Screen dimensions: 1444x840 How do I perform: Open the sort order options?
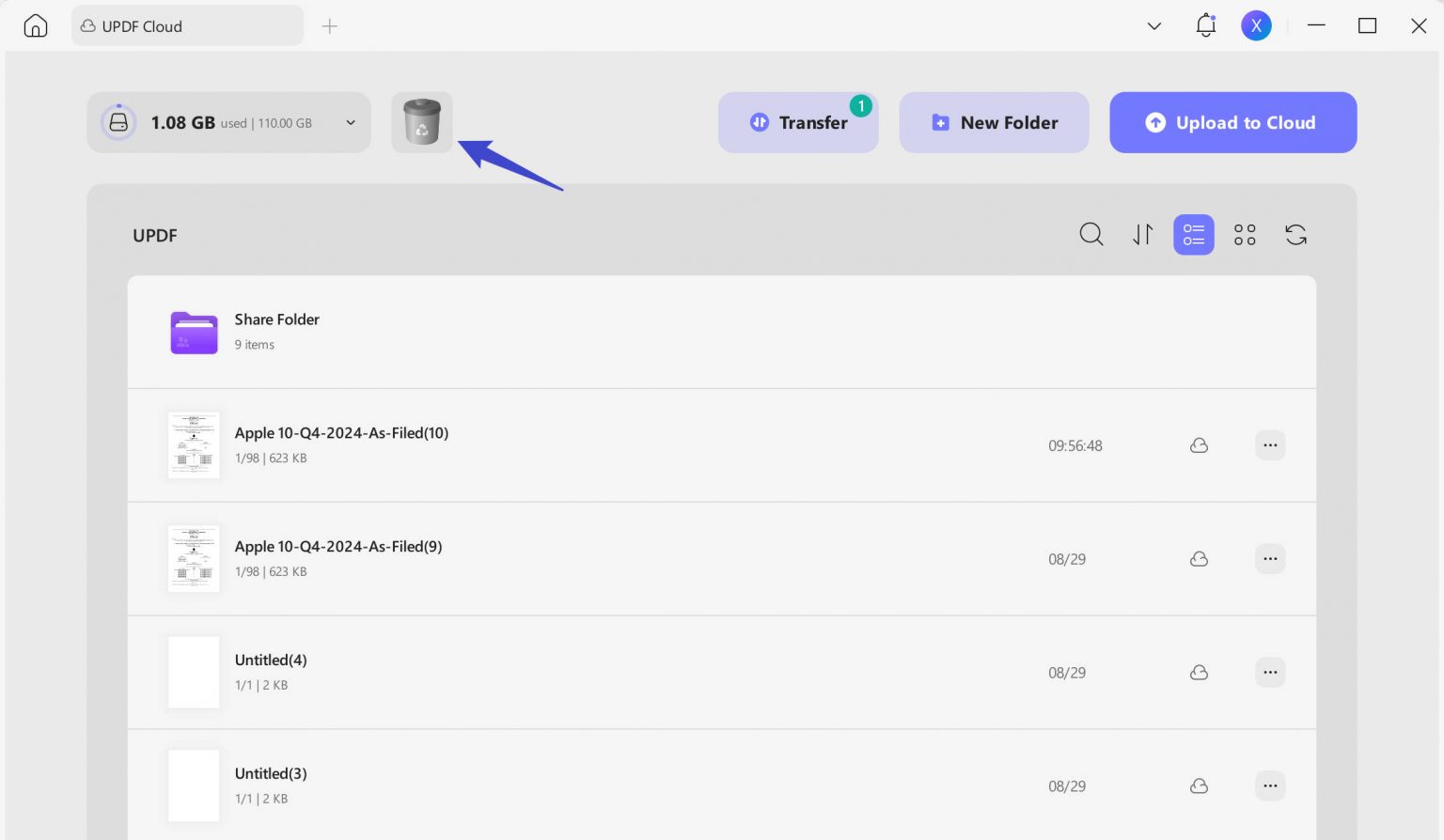click(1142, 235)
